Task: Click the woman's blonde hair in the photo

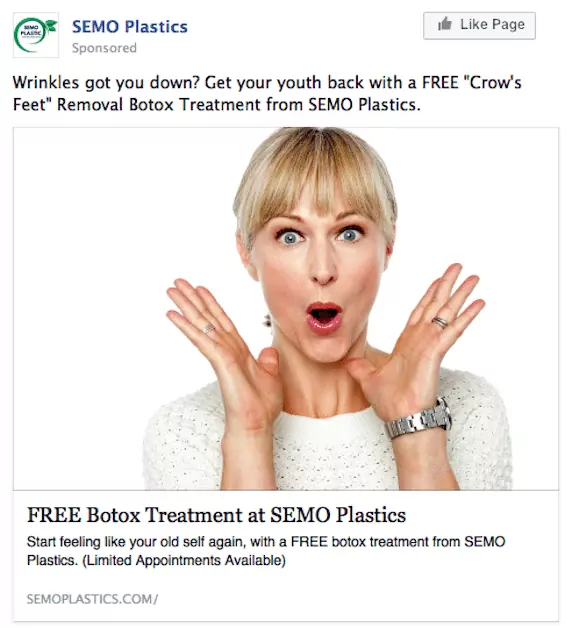Action: pyautogui.click(x=314, y=176)
